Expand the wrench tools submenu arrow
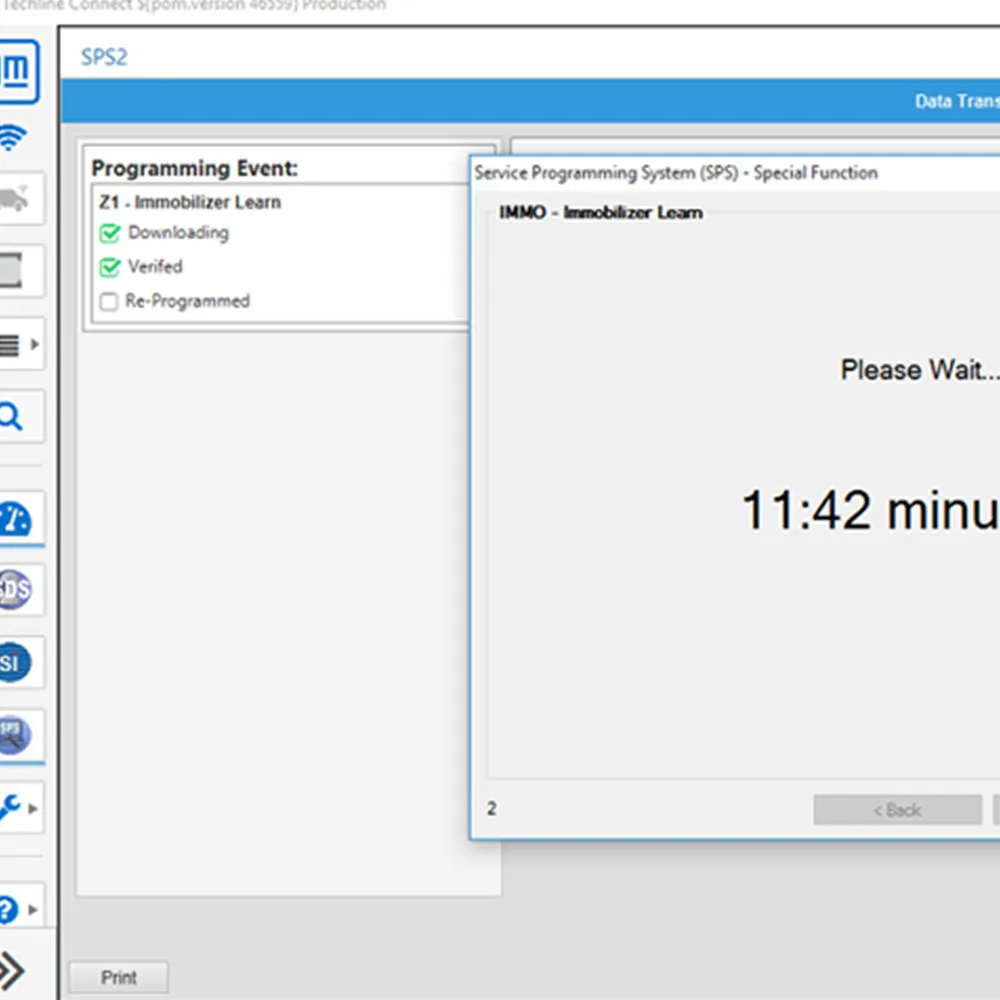The height and width of the screenshot is (1000, 1000). click(33, 809)
